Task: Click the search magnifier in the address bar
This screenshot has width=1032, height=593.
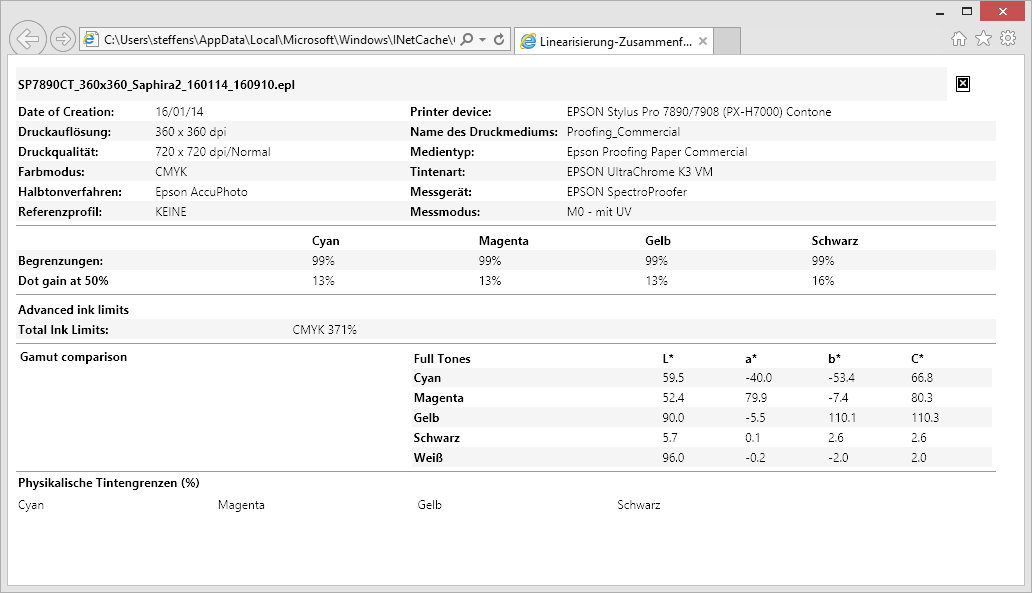Action: pos(467,39)
